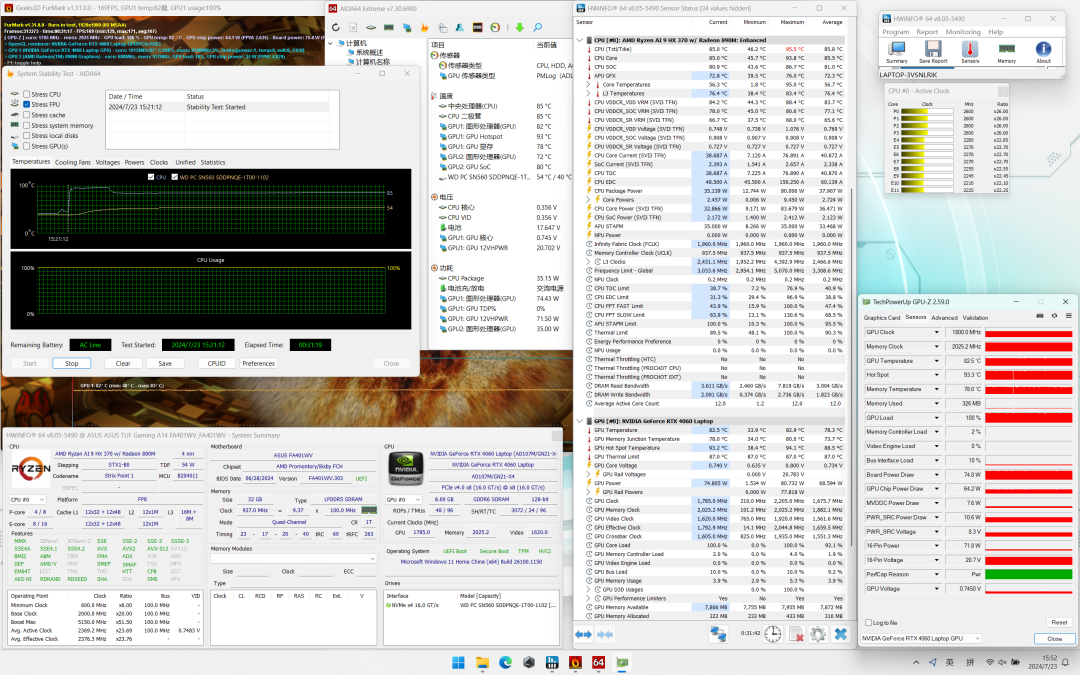This screenshot has width=1080, height=675.
Task: Open HWiNFO Summary toolbar icon
Action: pyautogui.click(x=897, y=50)
